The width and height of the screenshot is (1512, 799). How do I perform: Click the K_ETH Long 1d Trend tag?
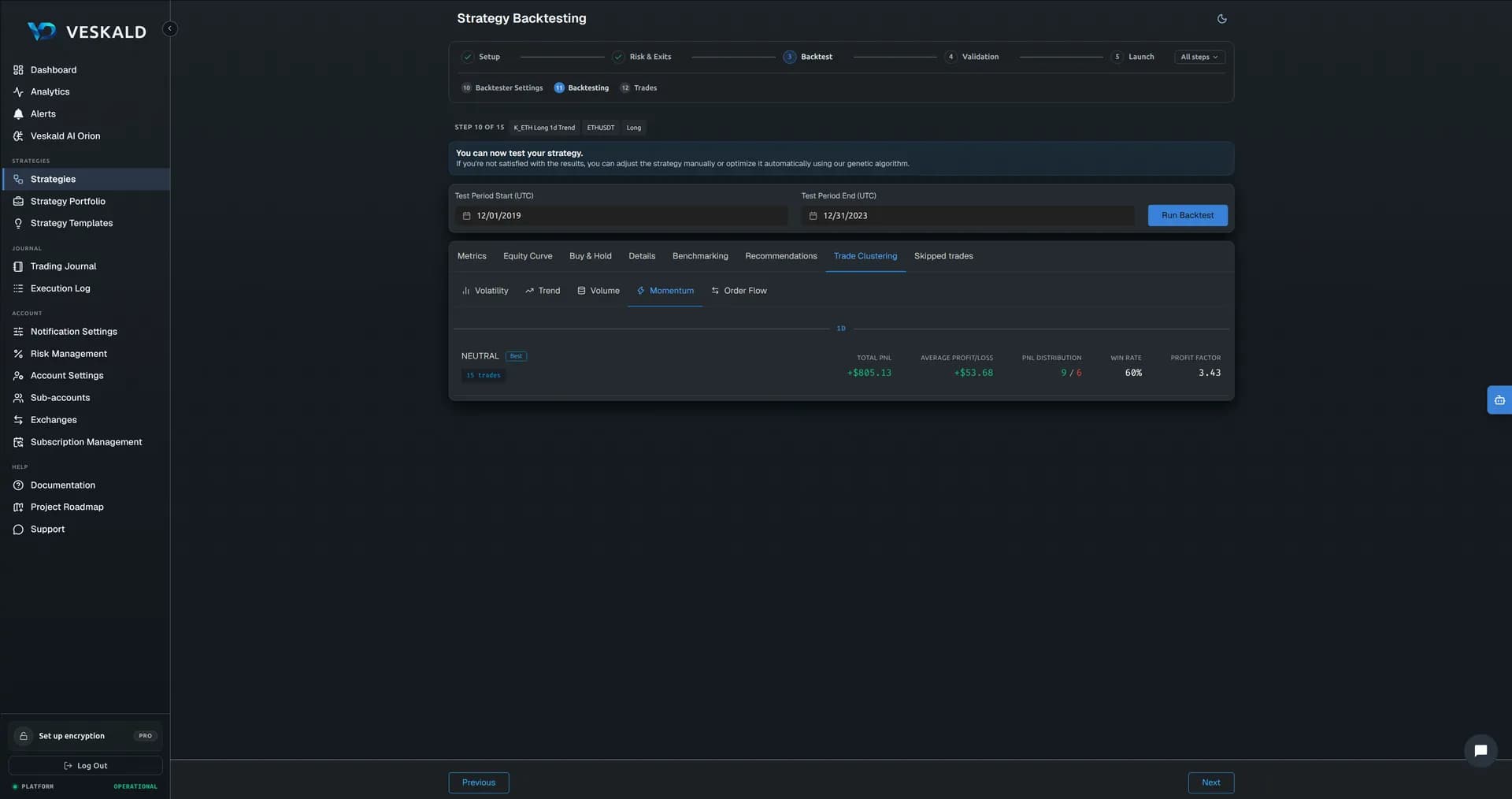click(544, 128)
